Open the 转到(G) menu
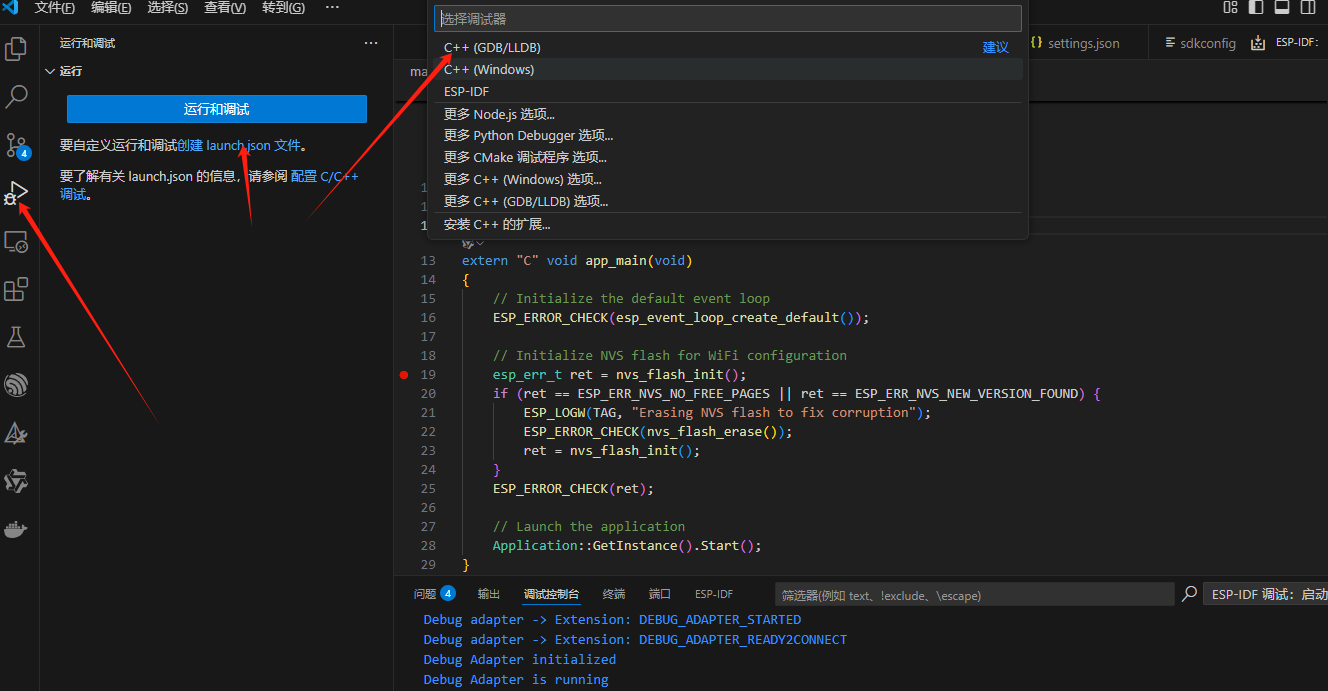Image resolution: width=1328 pixels, height=691 pixels. [x=283, y=7]
